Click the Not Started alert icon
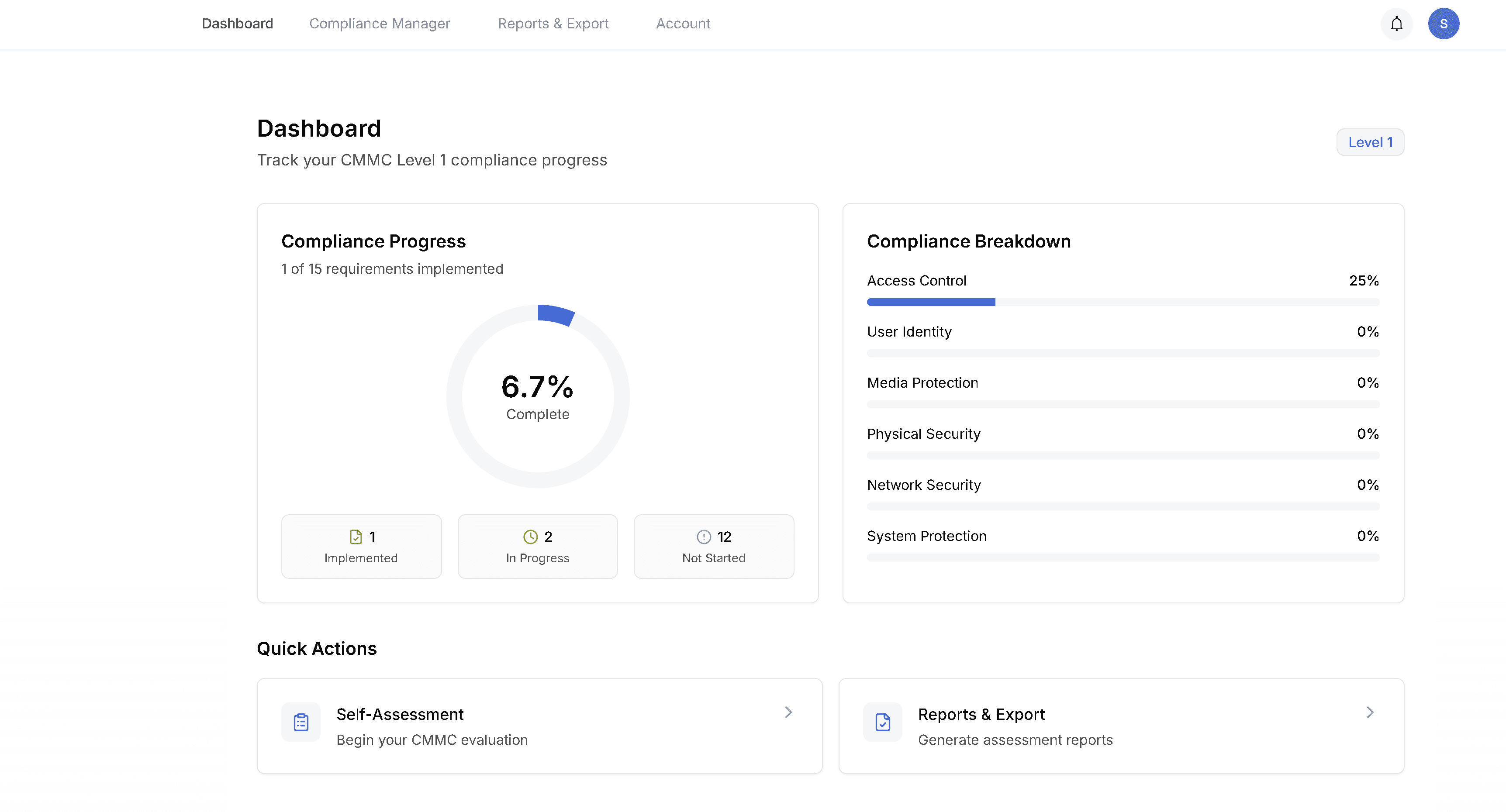This screenshot has height=812, width=1506. [704, 536]
